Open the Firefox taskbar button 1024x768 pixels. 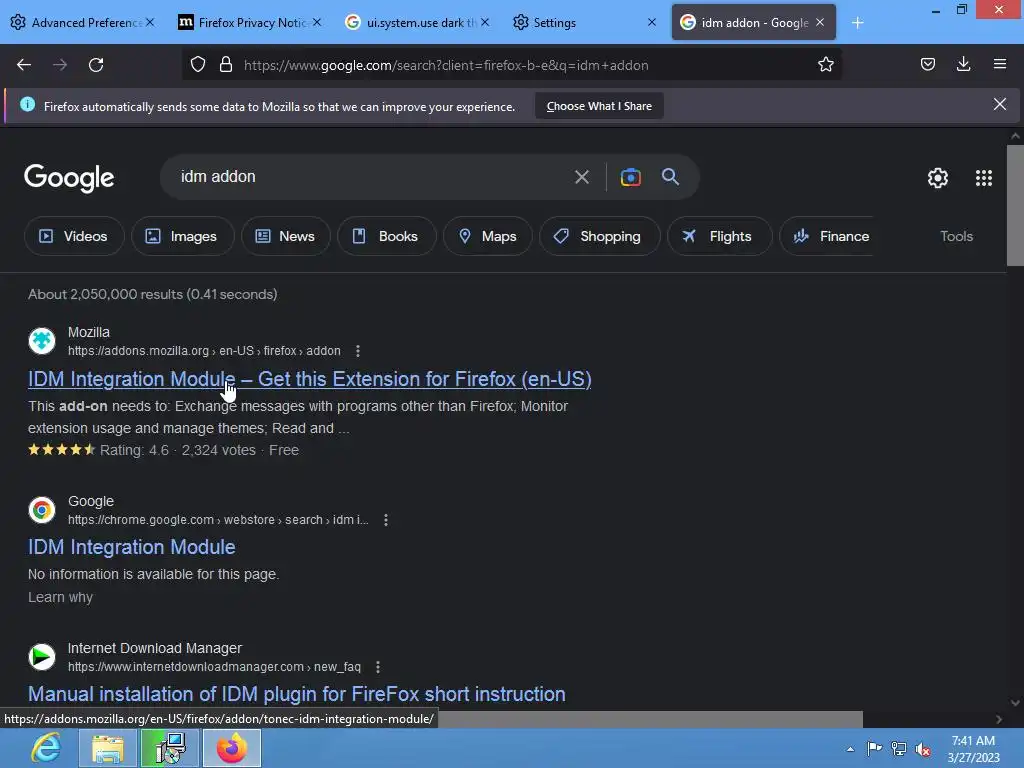tap(232, 748)
